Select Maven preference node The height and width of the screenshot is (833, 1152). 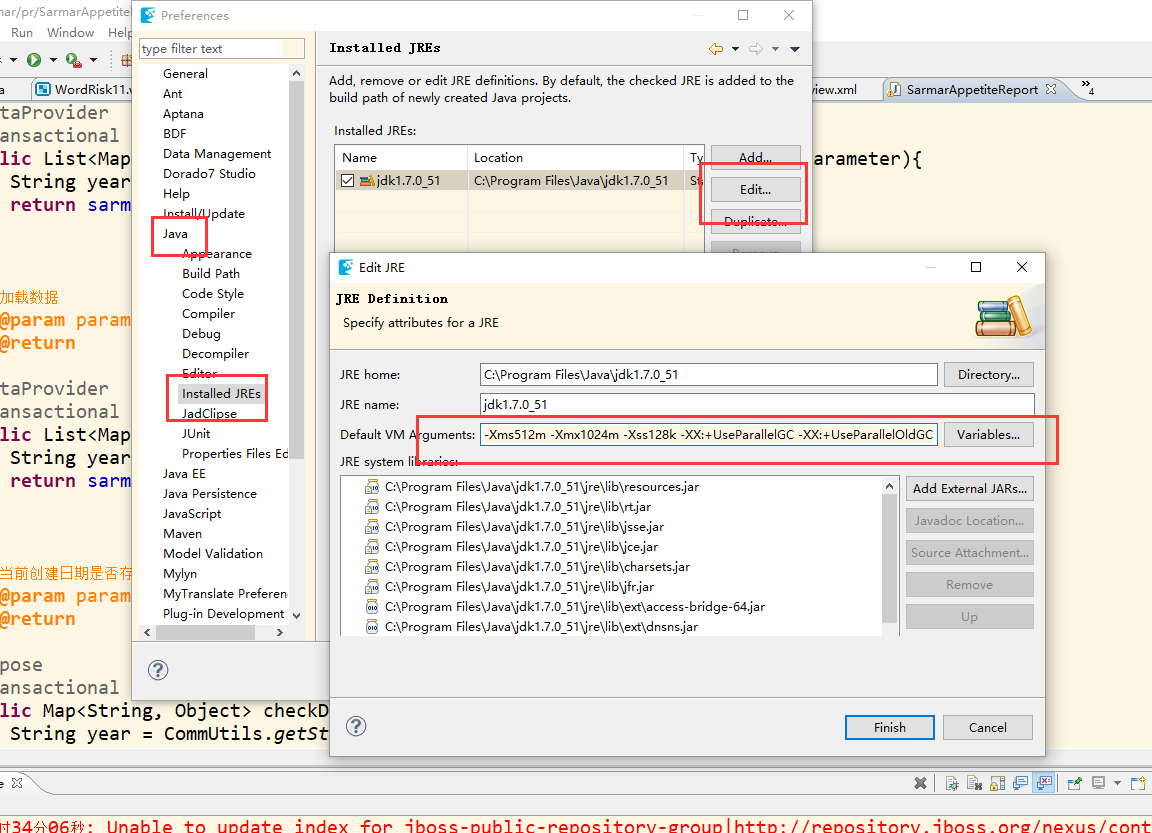click(182, 533)
